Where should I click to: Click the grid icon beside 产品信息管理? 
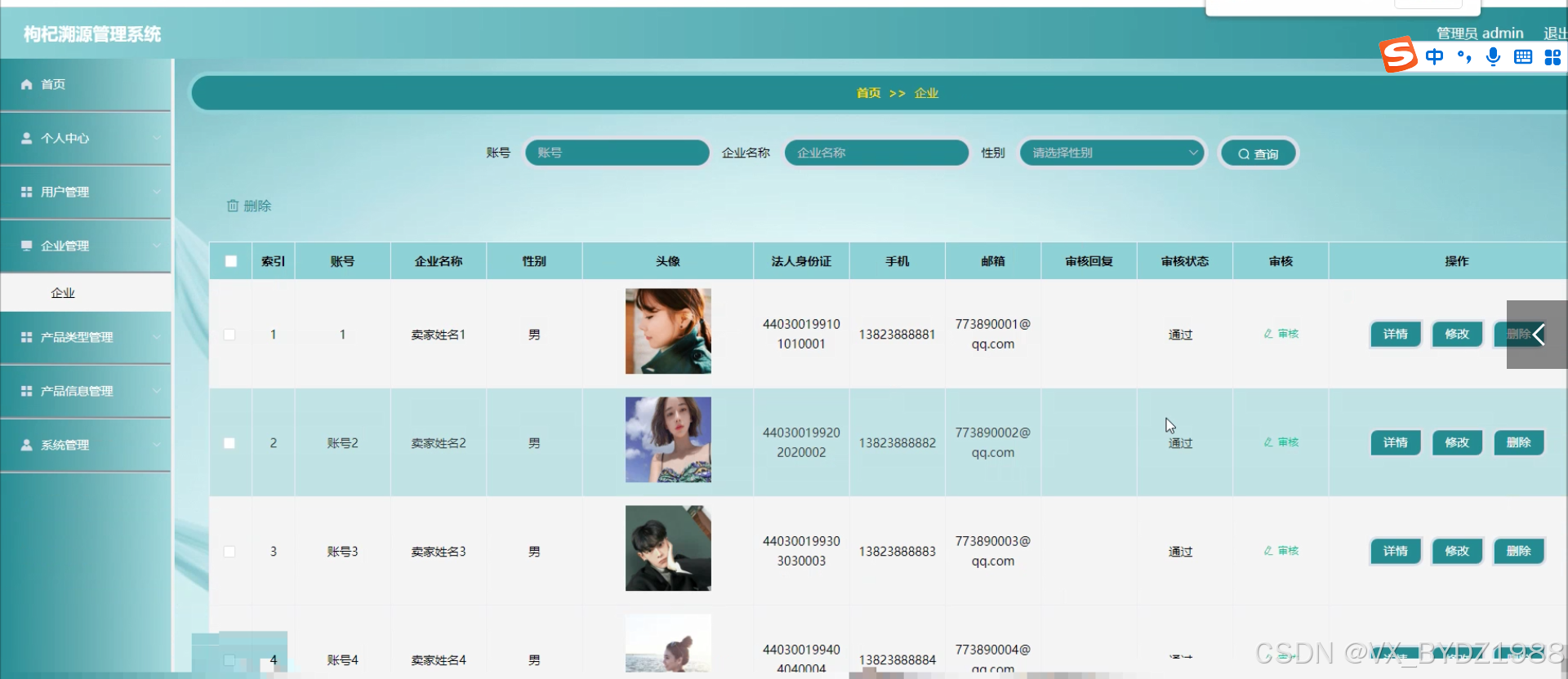26,391
